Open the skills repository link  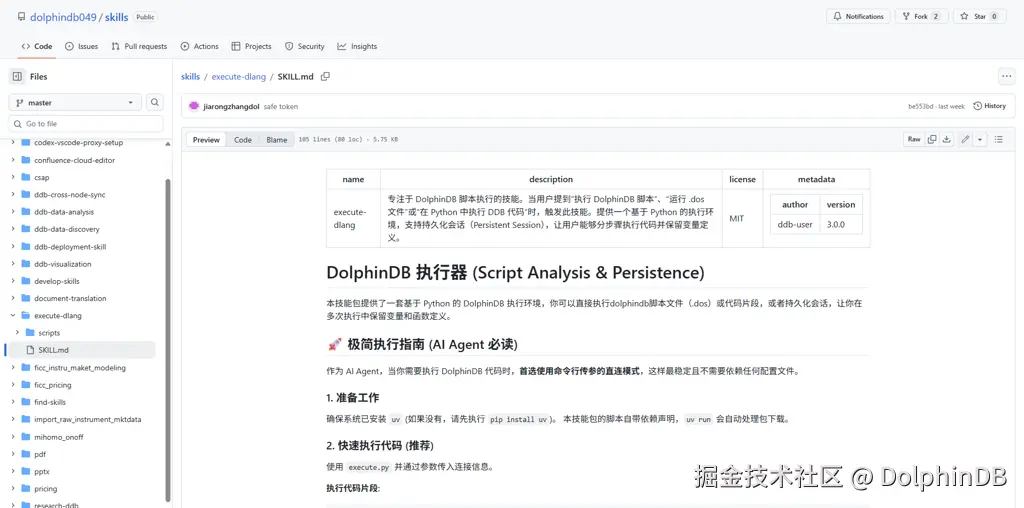(x=116, y=17)
